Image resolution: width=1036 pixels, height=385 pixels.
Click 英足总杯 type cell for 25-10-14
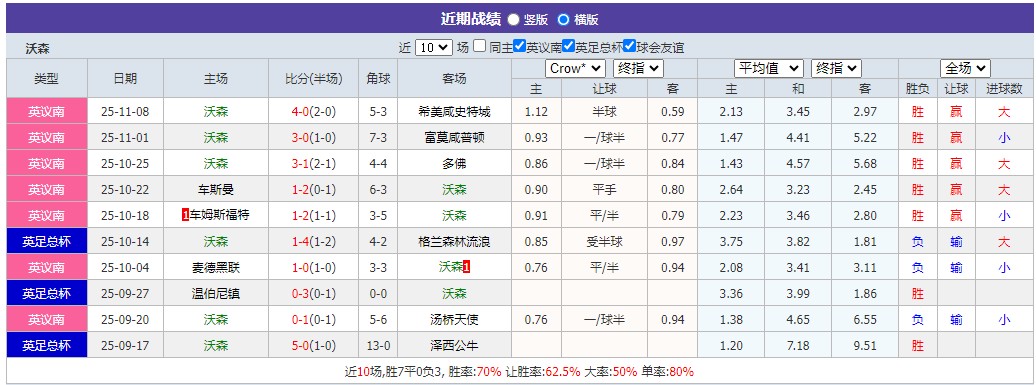point(47,242)
